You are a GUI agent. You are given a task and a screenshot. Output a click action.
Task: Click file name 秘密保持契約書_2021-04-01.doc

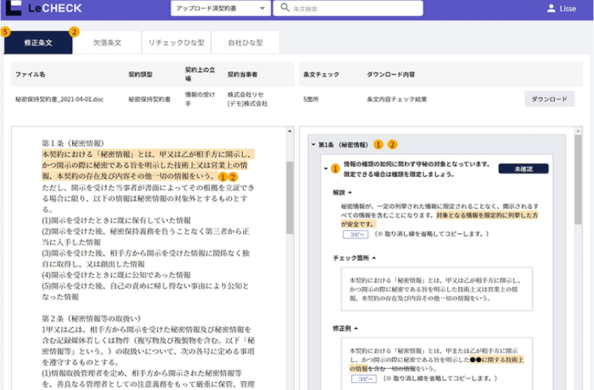point(59,99)
